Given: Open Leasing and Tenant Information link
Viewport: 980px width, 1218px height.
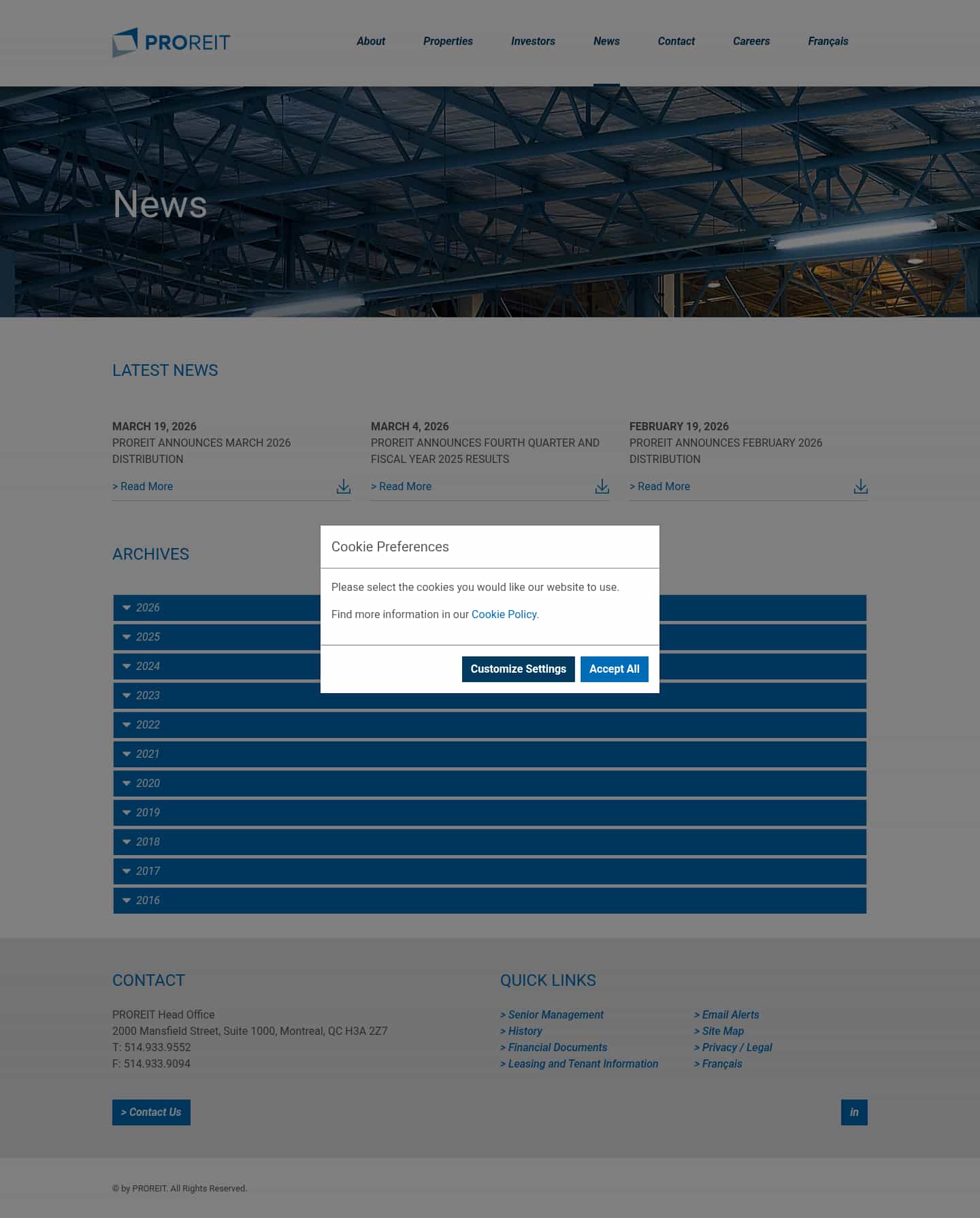Looking at the screenshot, I should click(x=579, y=1064).
